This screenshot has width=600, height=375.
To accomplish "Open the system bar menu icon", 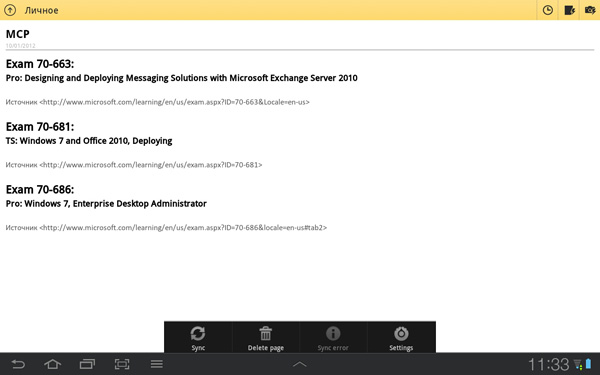I will tap(157, 364).
